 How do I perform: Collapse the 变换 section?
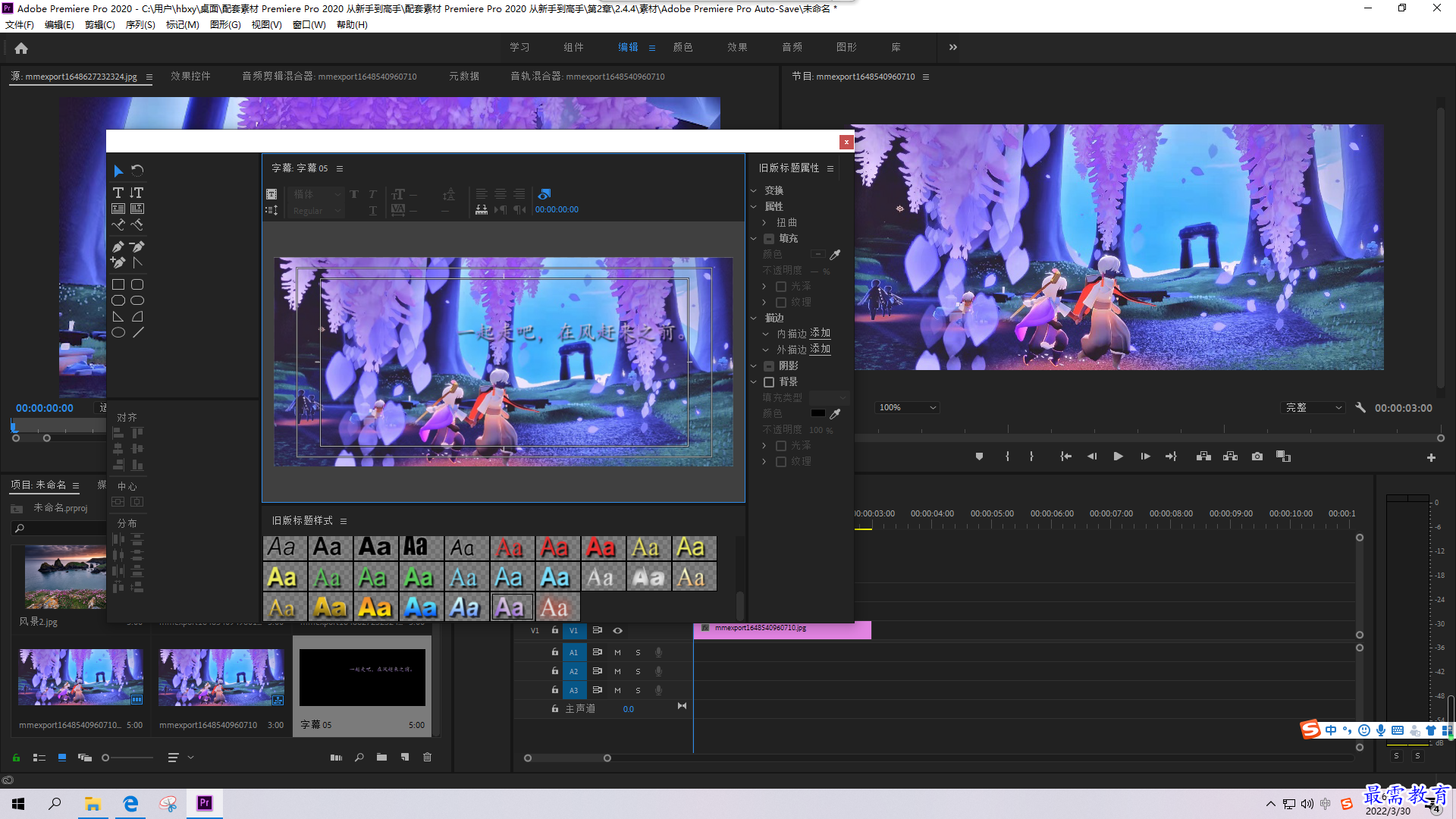pyautogui.click(x=754, y=191)
